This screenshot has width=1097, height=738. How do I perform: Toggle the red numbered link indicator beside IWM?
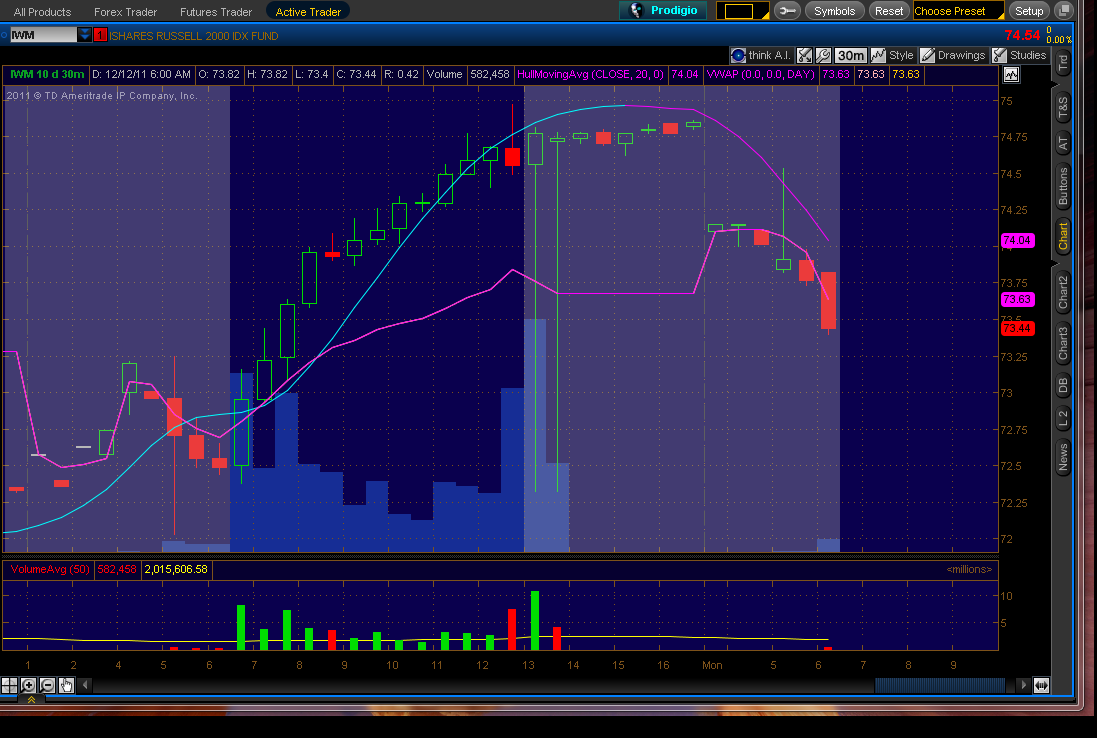99,35
